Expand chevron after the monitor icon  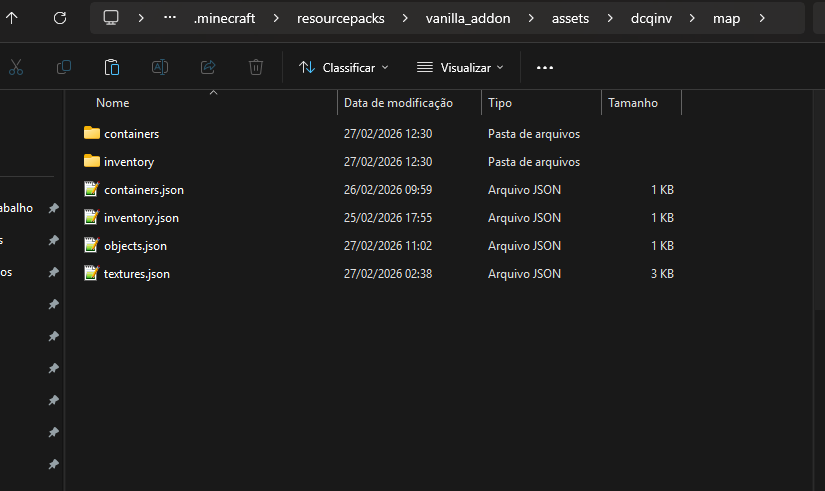coord(140,18)
